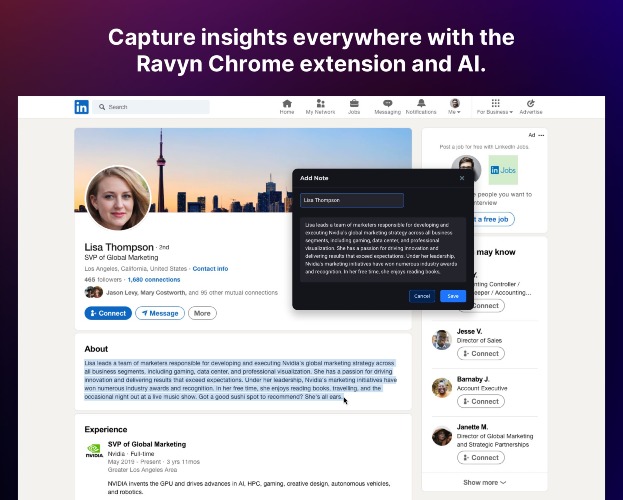Image resolution: width=623 pixels, height=500 pixels.
Task: Open My Network in the navigation bar
Action: [320, 107]
